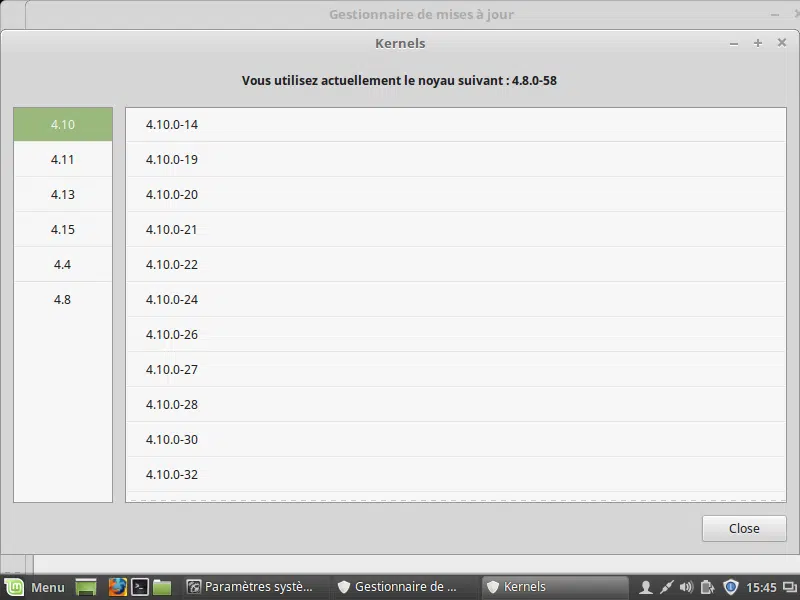Select the 4.8 kernel series
The image size is (800, 600).
(63, 299)
